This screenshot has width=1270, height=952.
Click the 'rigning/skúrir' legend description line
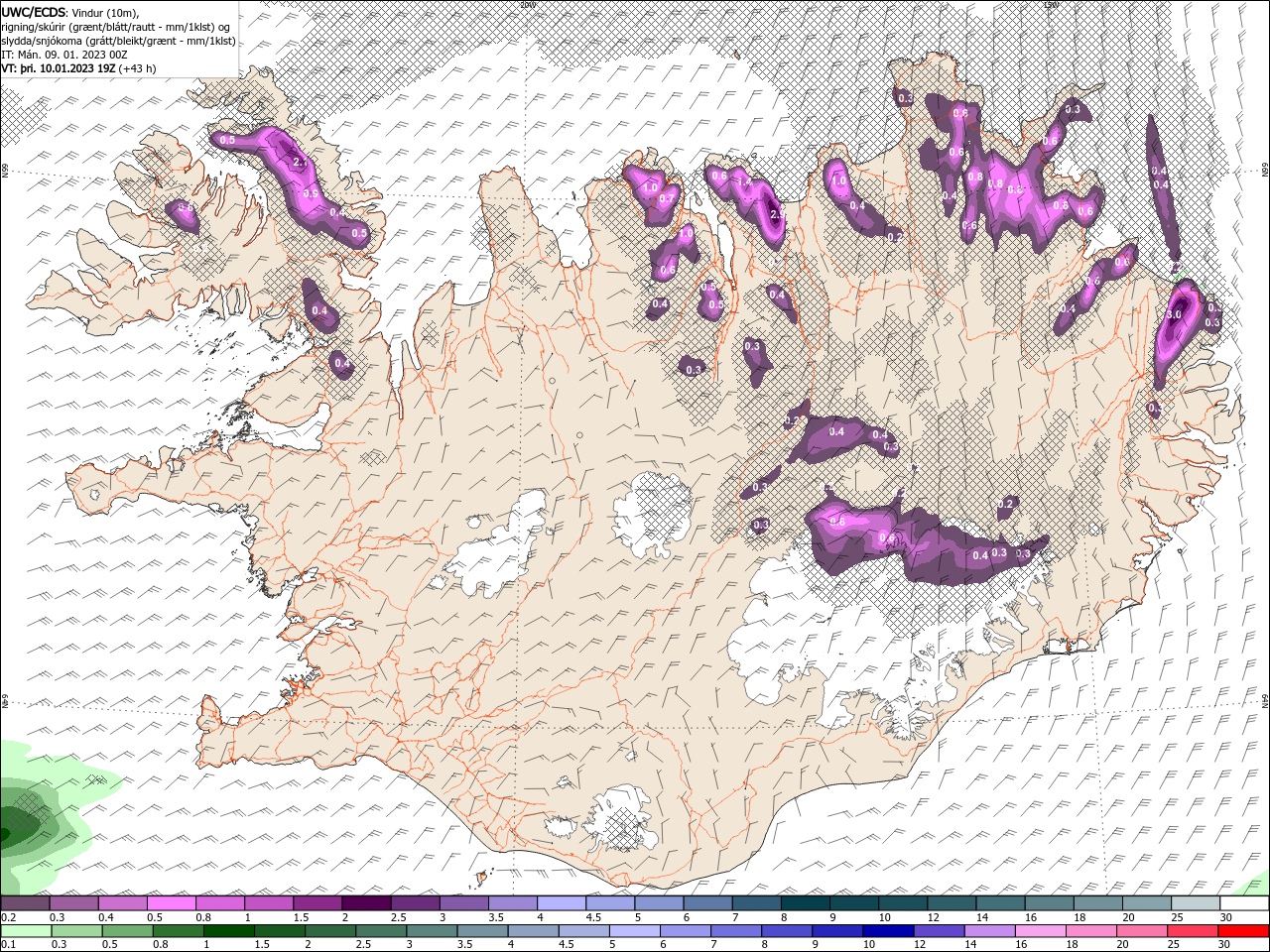coord(117,27)
